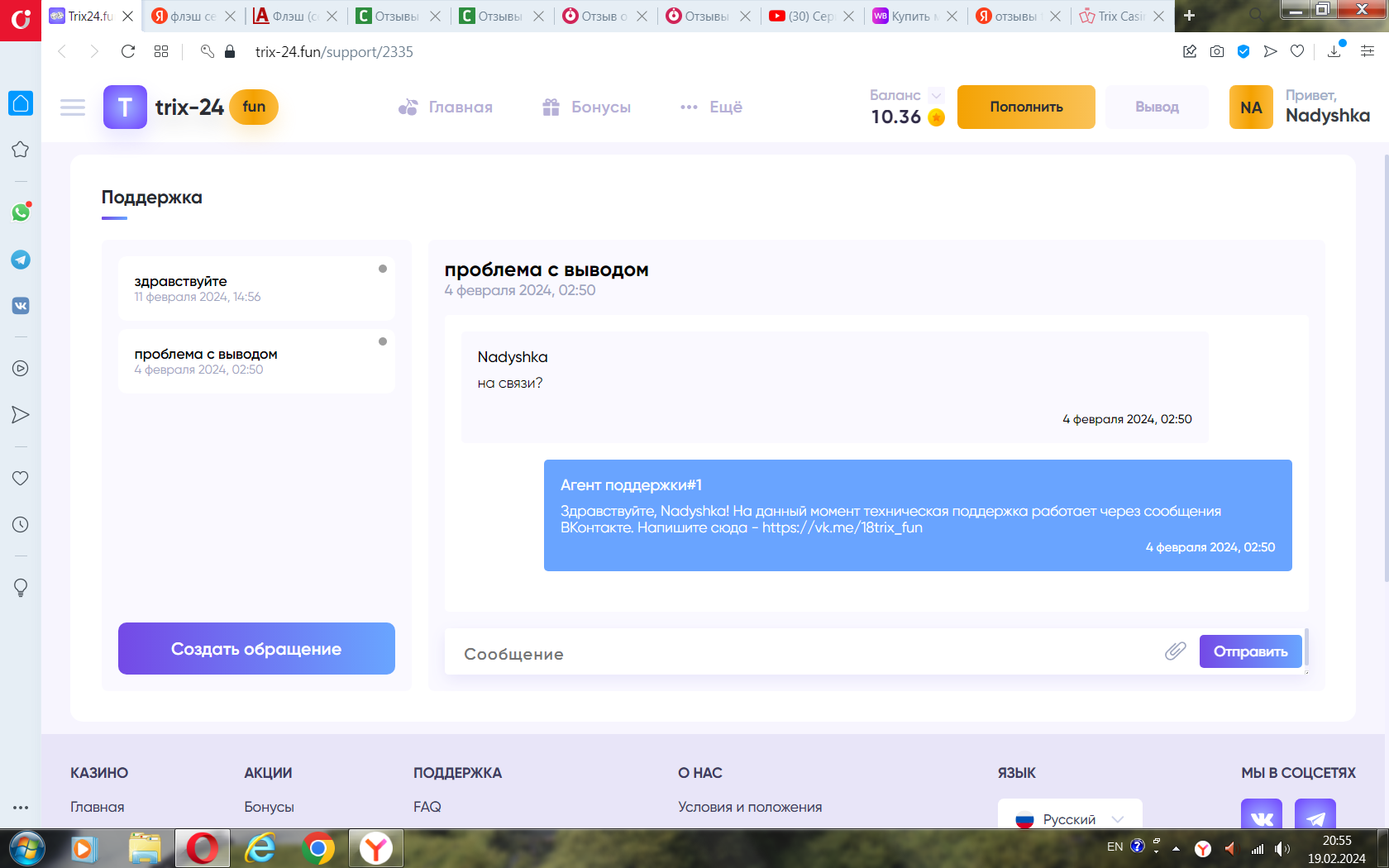Click the trix-24 logo

[191, 107]
